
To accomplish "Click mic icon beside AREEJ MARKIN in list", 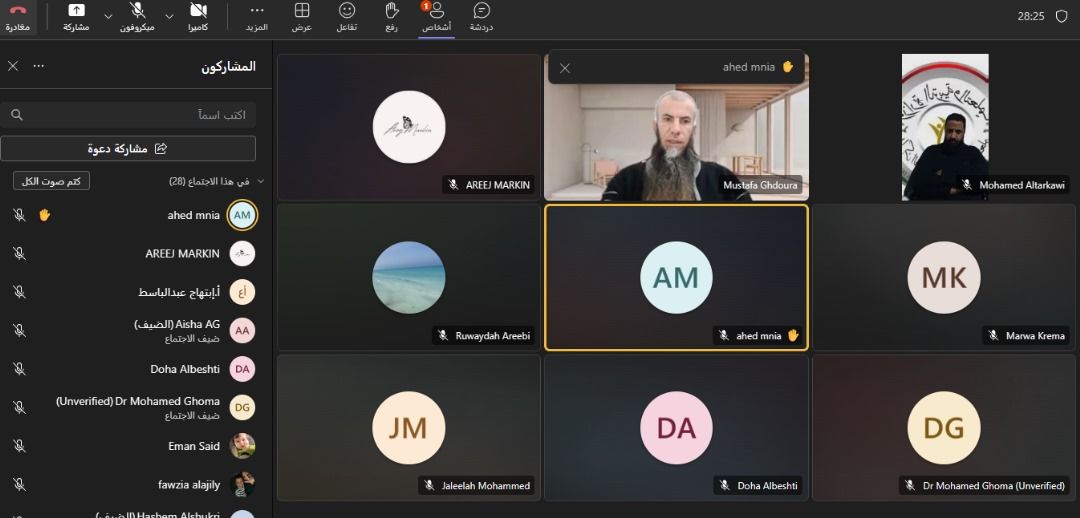I will tap(19, 254).
